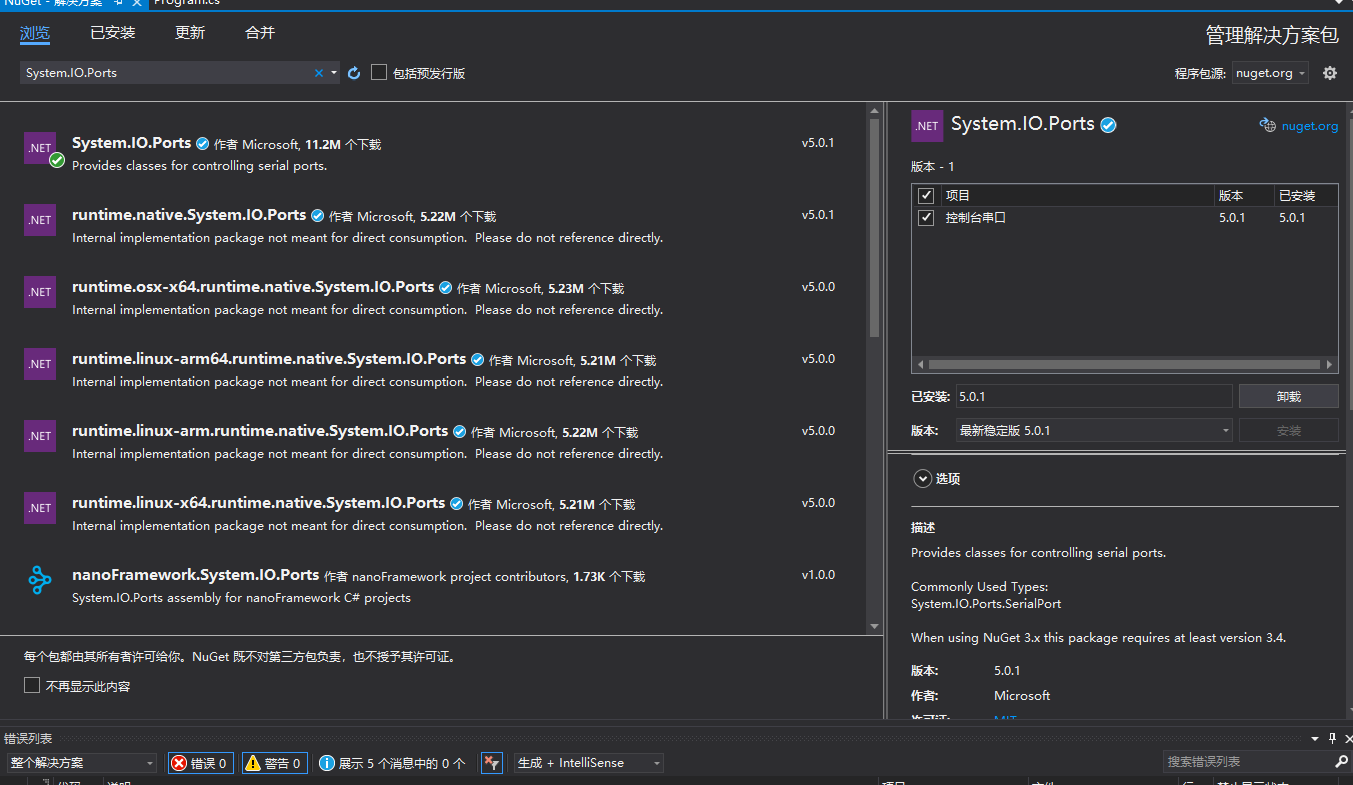
Task: Open the search box history dropdown arrow
Action: tap(334, 73)
